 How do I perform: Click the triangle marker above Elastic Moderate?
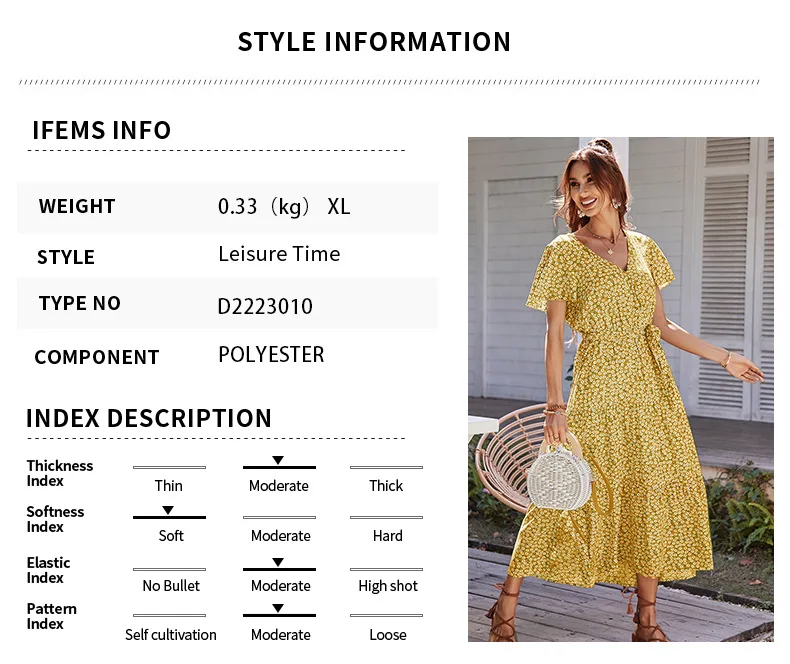tap(278, 562)
